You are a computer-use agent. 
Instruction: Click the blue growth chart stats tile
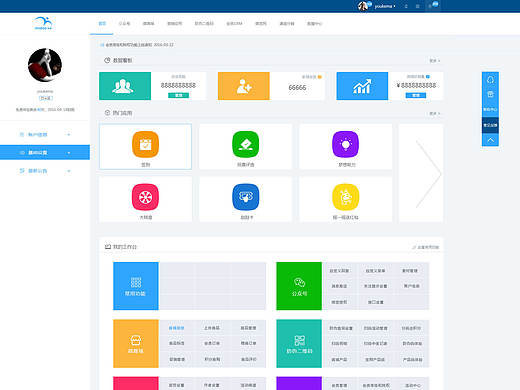(x=362, y=86)
